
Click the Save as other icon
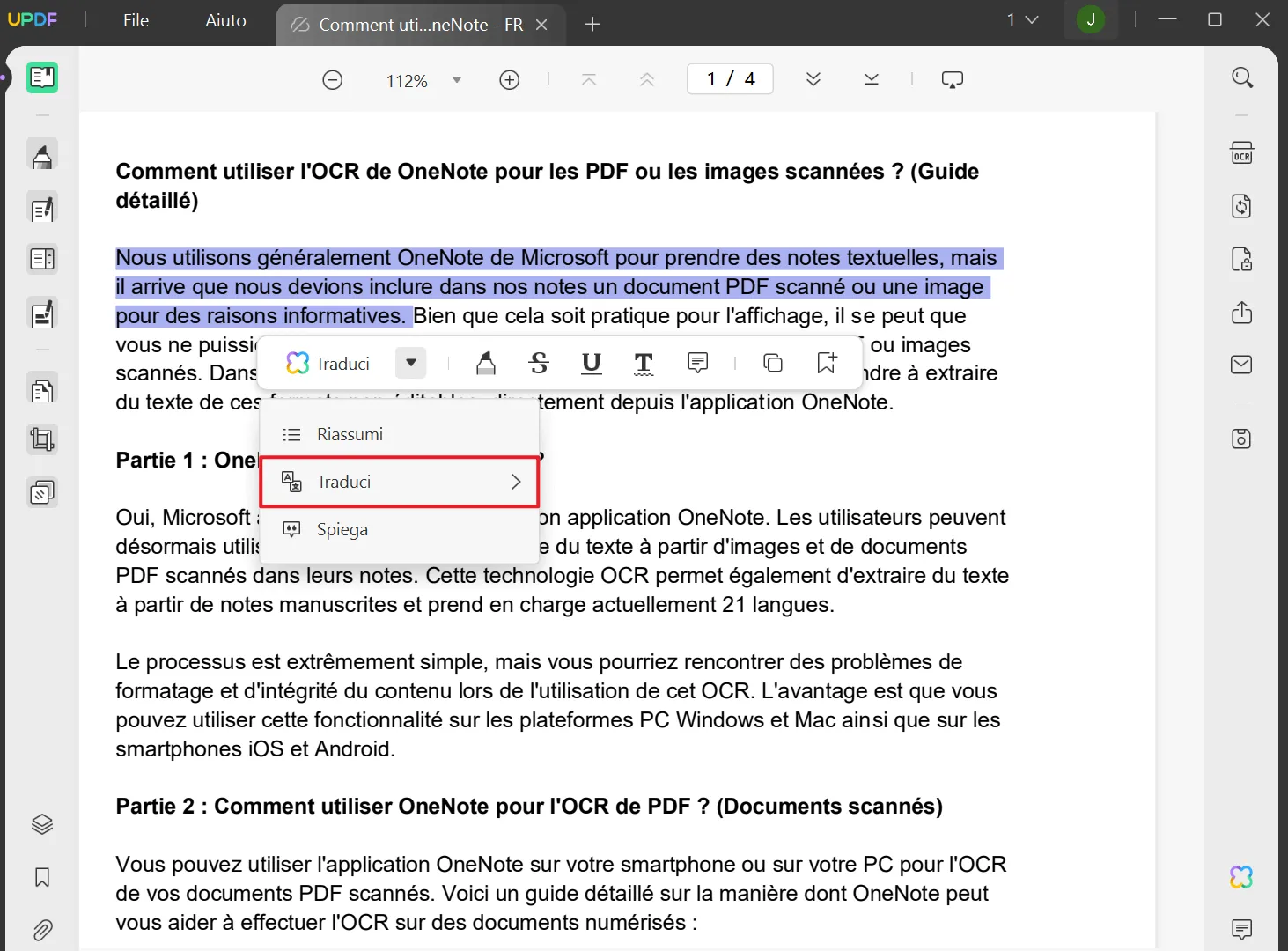point(1241,439)
